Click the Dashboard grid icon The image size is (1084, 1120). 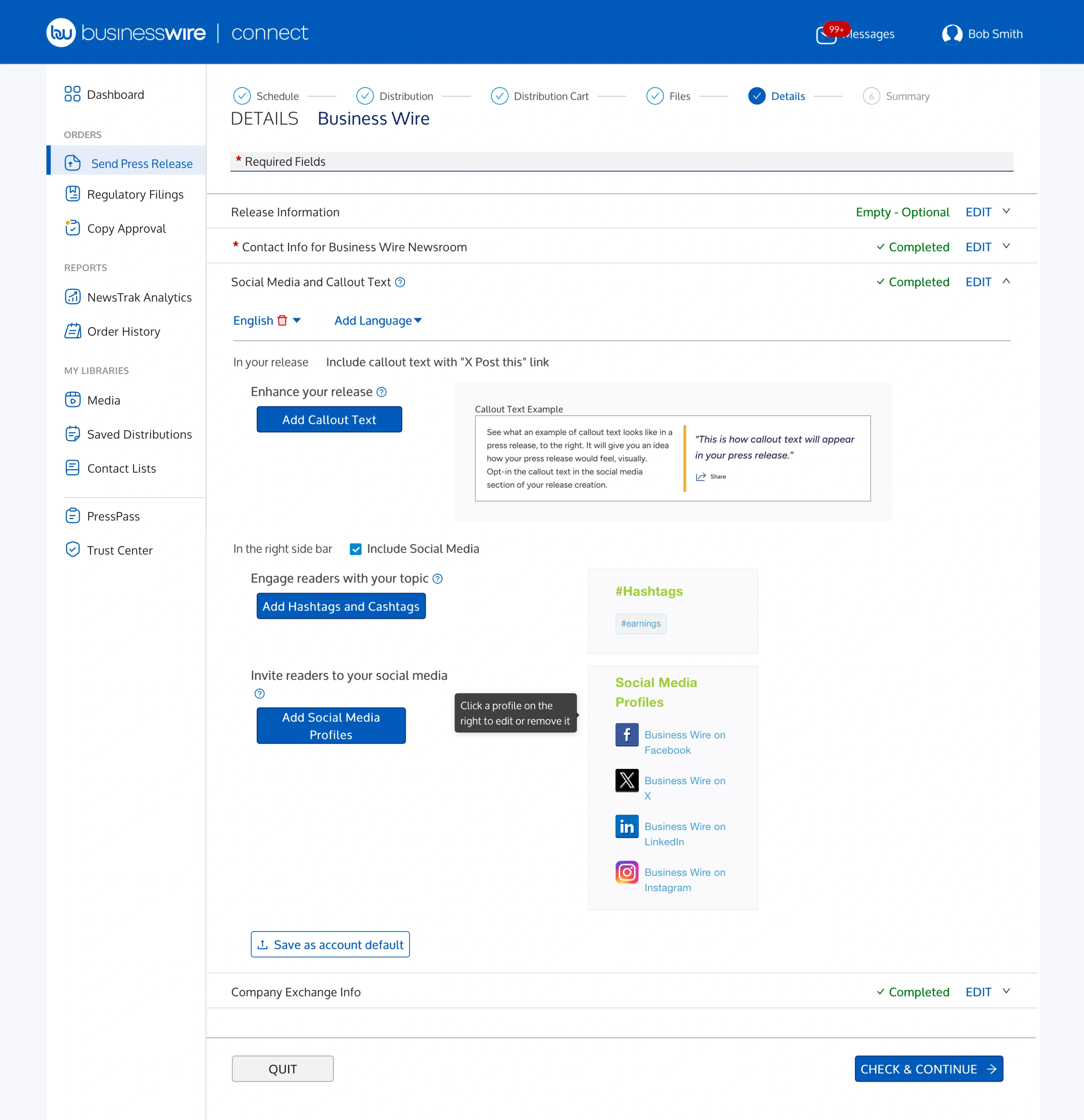[73, 94]
